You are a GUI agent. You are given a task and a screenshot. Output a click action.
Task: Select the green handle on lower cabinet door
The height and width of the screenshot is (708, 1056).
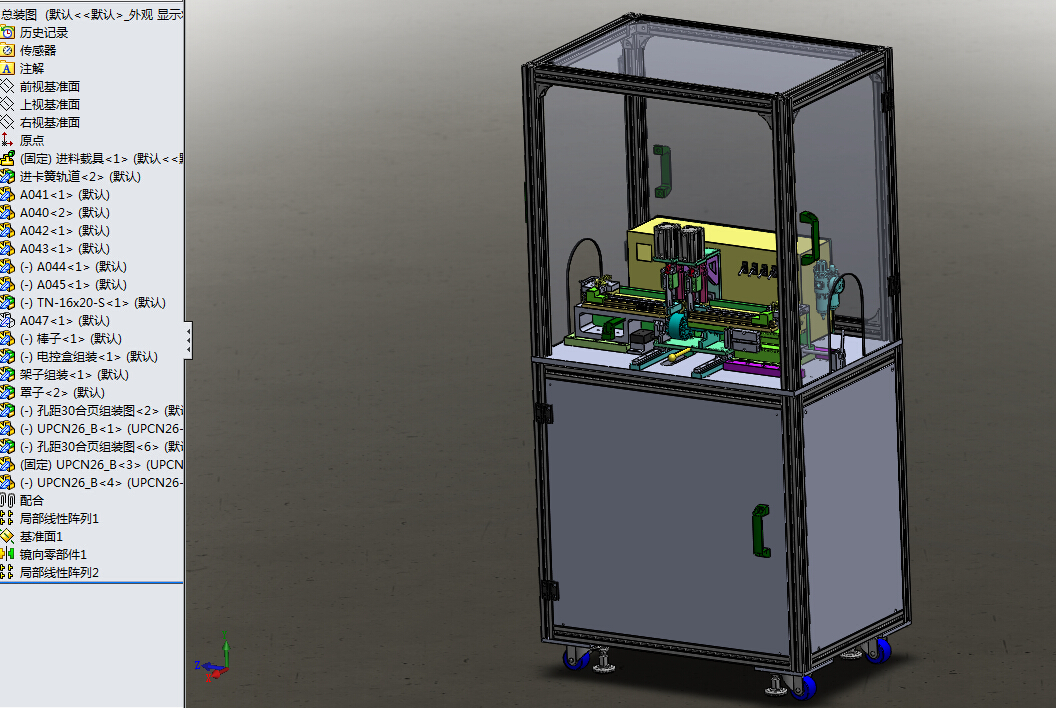(761, 531)
